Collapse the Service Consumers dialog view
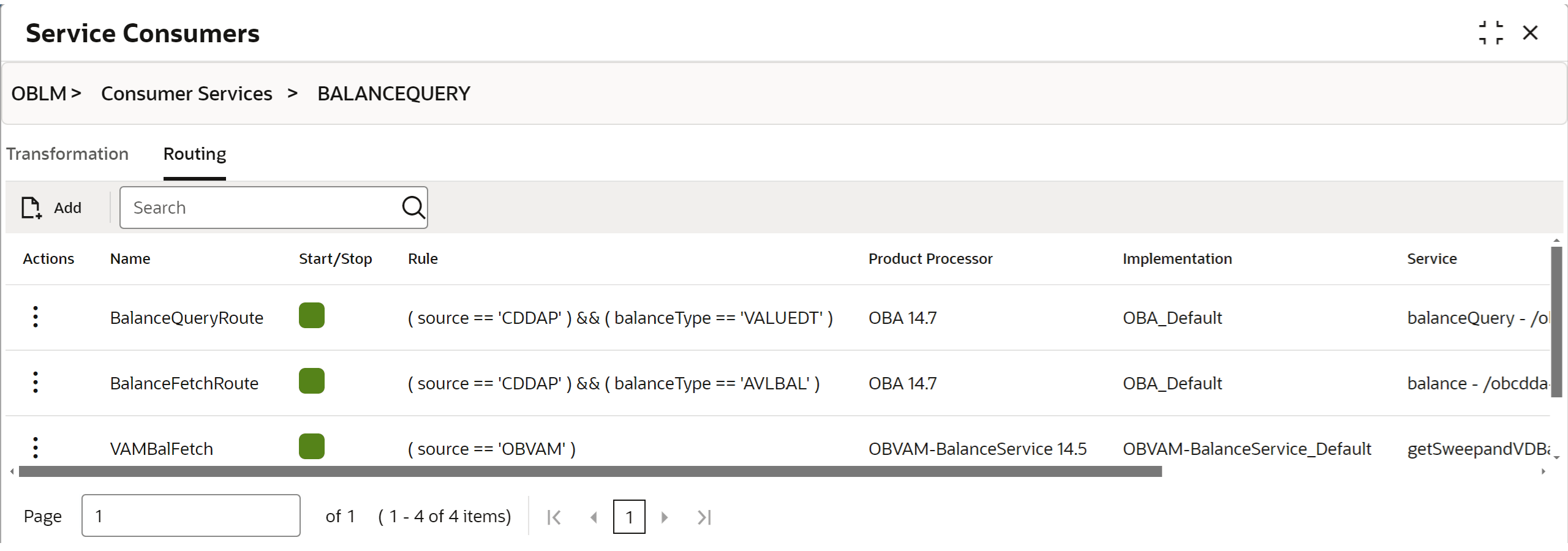The width and height of the screenshot is (1568, 551). click(1491, 33)
